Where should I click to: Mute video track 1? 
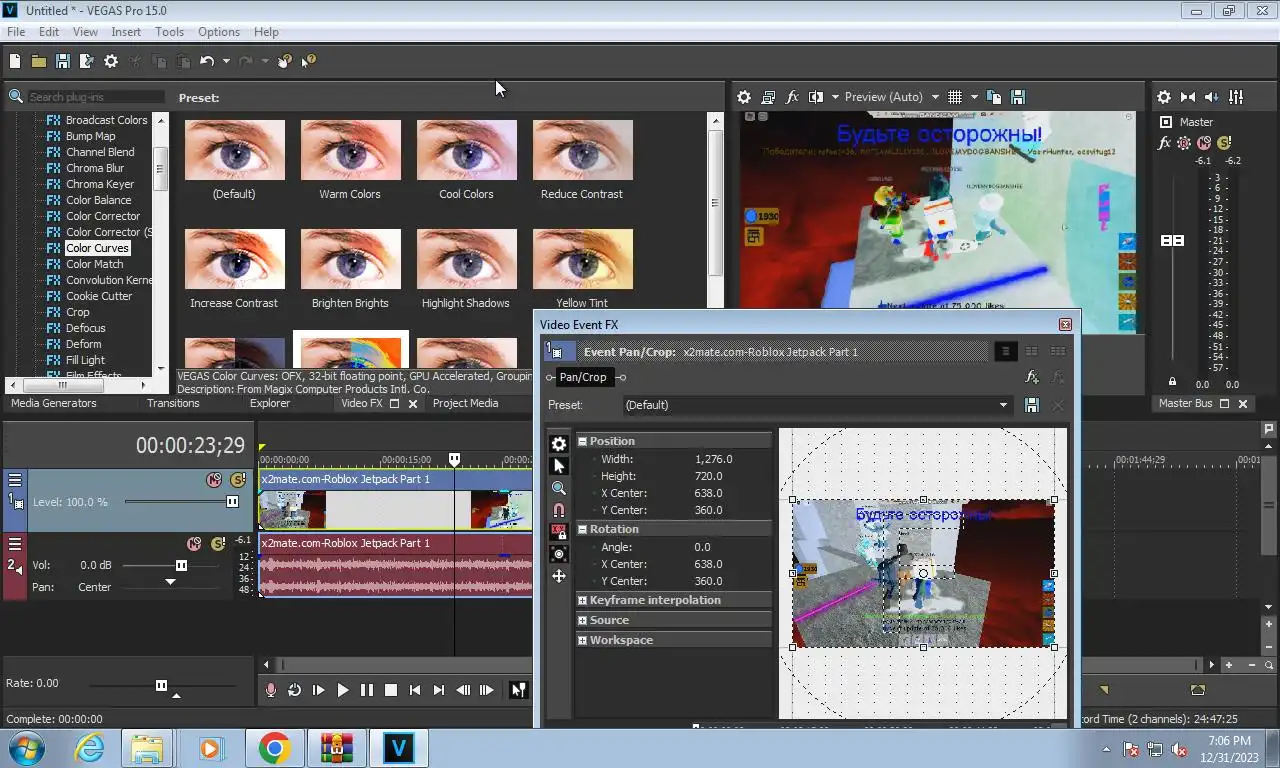pos(214,480)
